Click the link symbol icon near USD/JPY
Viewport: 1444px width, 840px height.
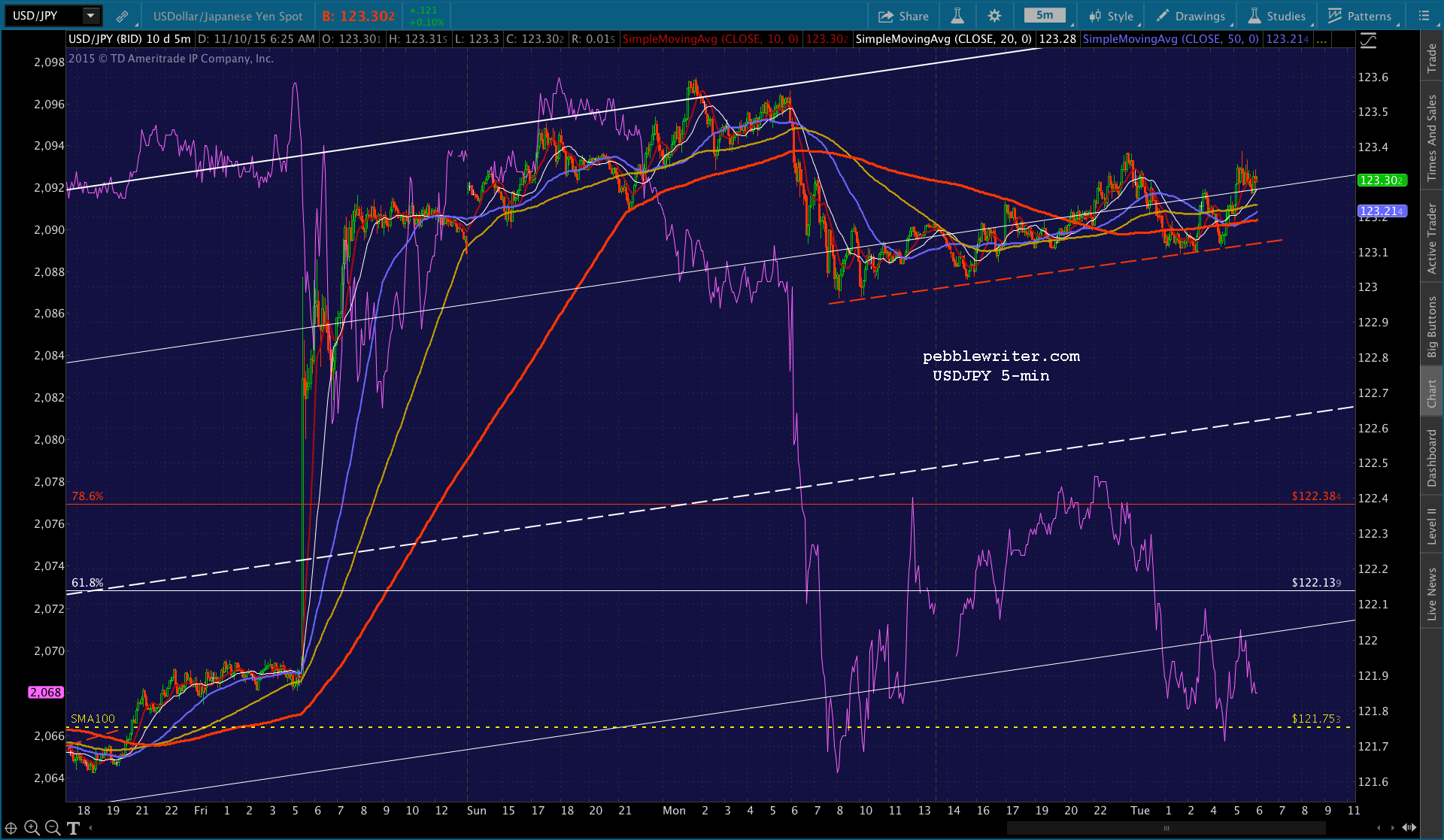click(122, 16)
